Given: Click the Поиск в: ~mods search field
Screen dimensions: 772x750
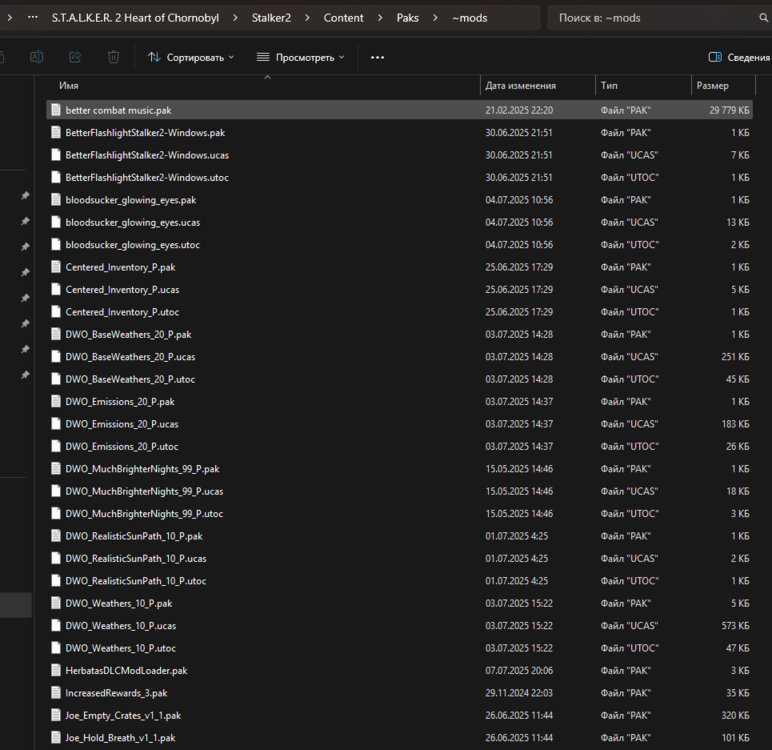Looking at the screenshot, I should 650,18.
